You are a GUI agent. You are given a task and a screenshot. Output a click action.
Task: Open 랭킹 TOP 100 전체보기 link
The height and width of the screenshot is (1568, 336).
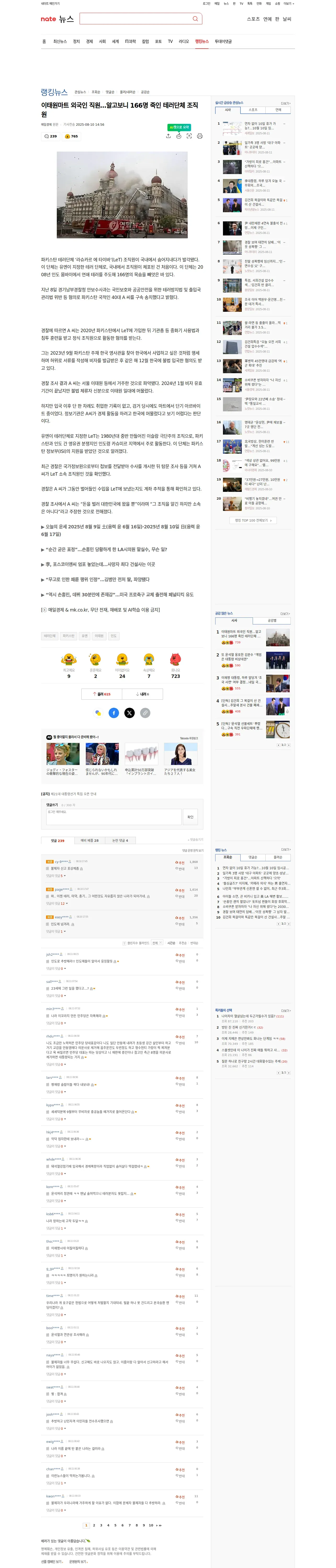click(253, 520)
